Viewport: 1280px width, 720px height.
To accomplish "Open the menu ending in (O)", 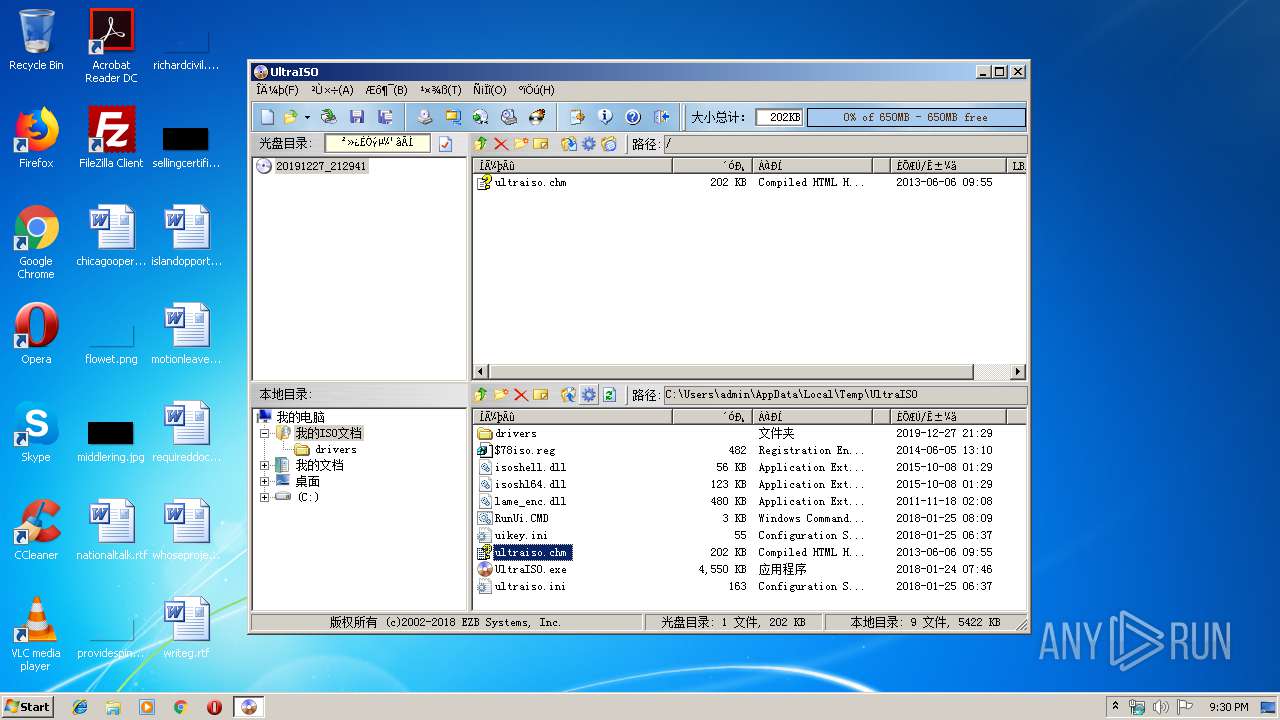I will 490,90.
